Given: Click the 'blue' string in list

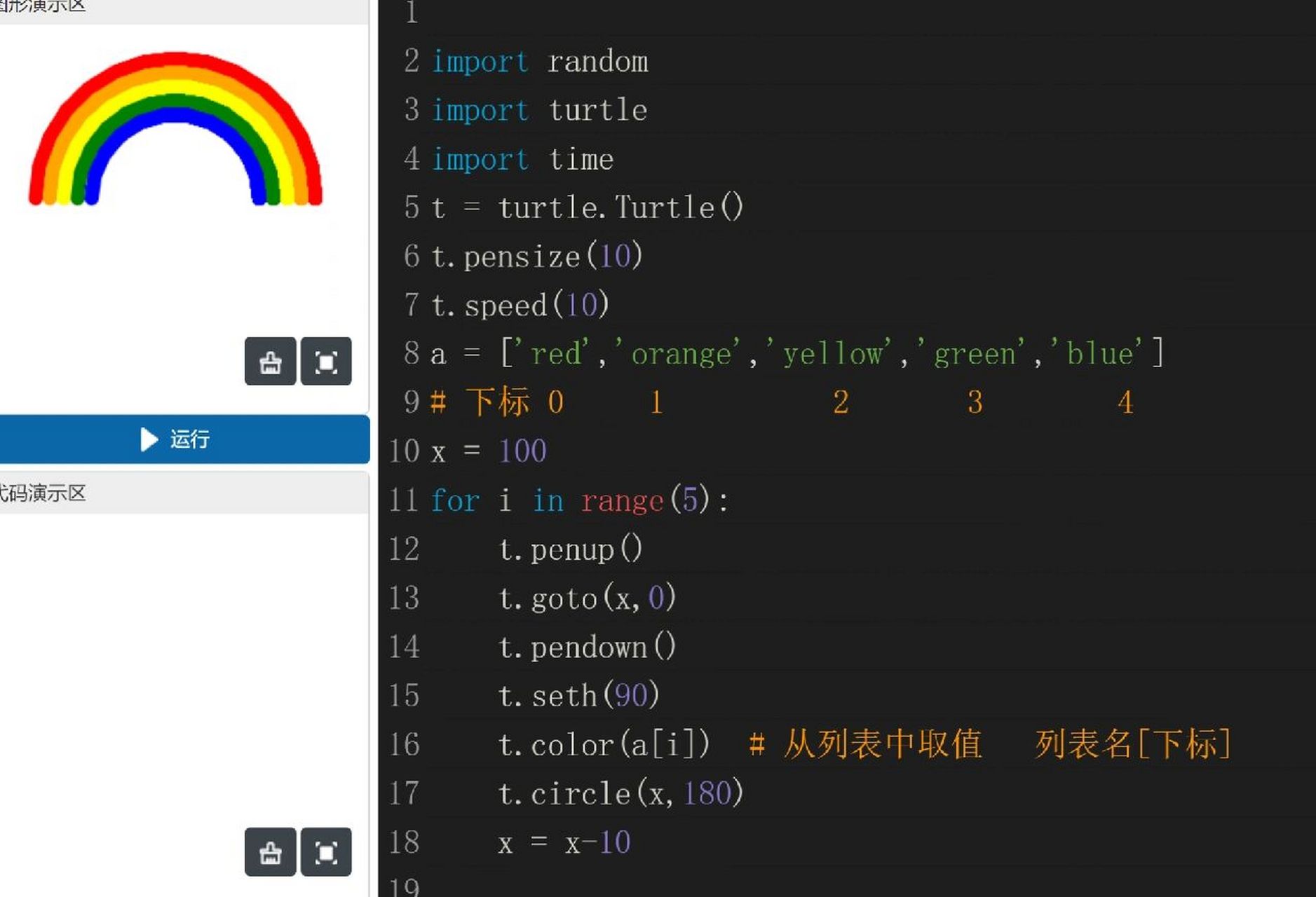Looking at the screenshot, I should pyautogui.click(x=1099, y=353).
